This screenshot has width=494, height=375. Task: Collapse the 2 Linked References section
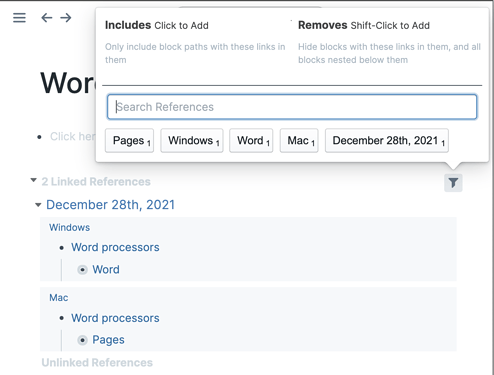coord(33,180)
